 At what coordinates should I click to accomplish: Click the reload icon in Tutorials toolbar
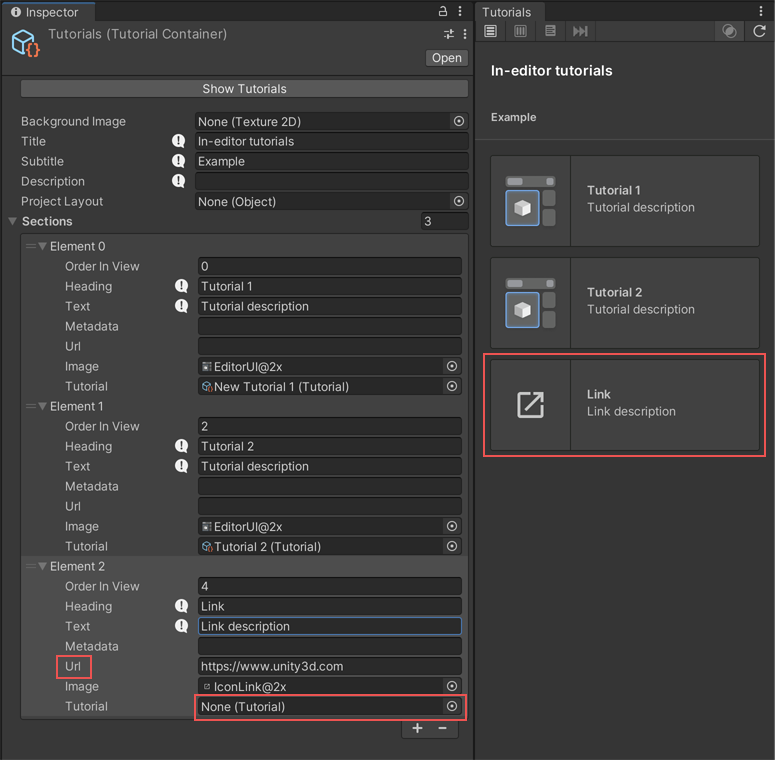(759, 31)
